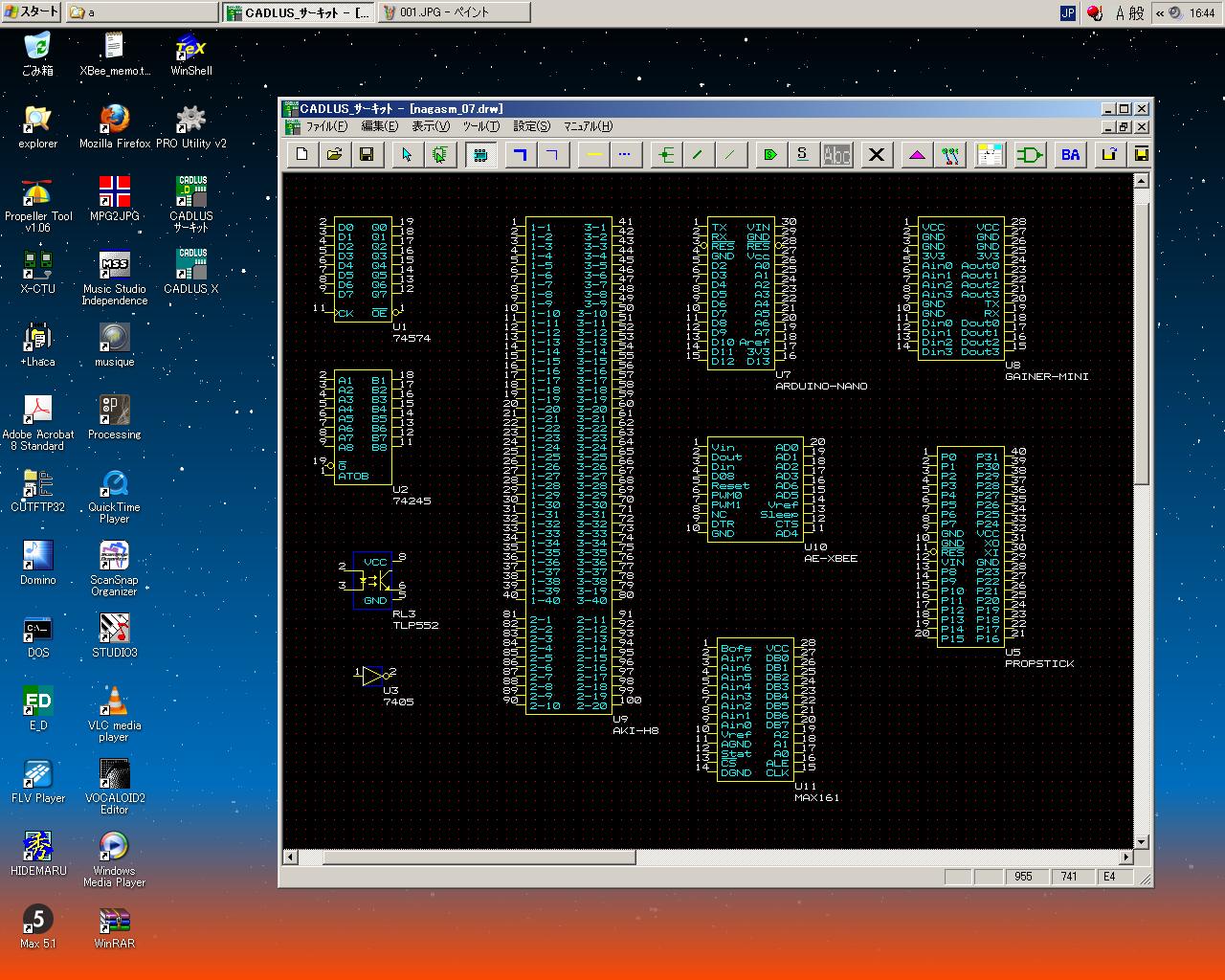Toggle the thick blue wire tool
The image size is (1225, 980).
point(521,154)
